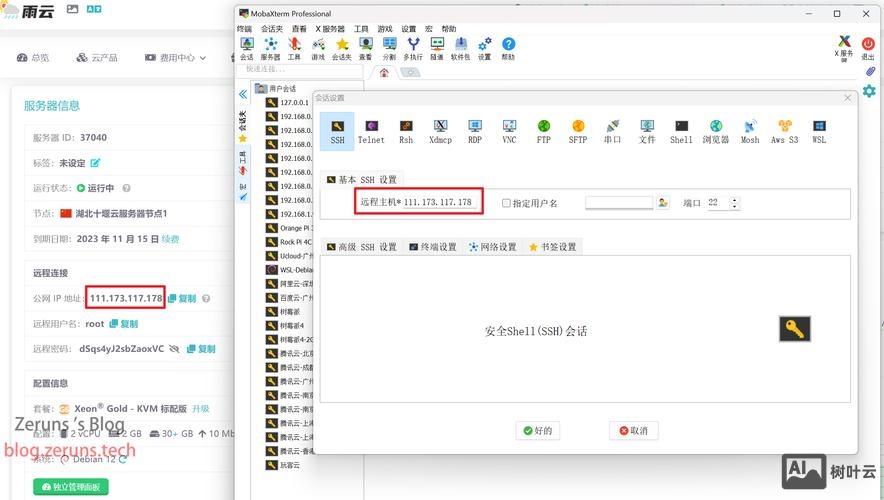Copy the root username in 雨云 page
The image size is (884, 500).
(123, 324)
